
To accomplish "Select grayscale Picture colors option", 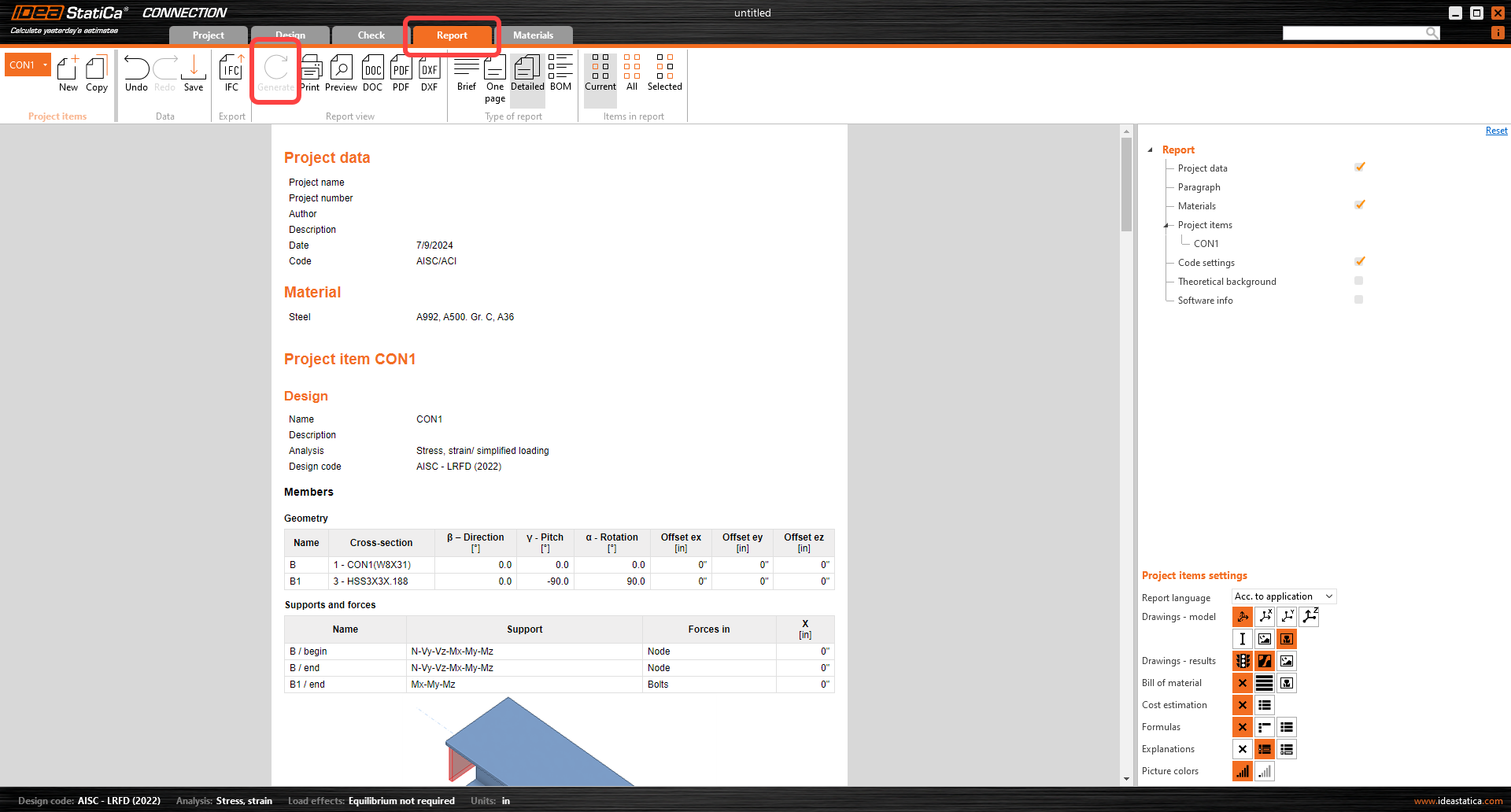I will click(1265, 771).
